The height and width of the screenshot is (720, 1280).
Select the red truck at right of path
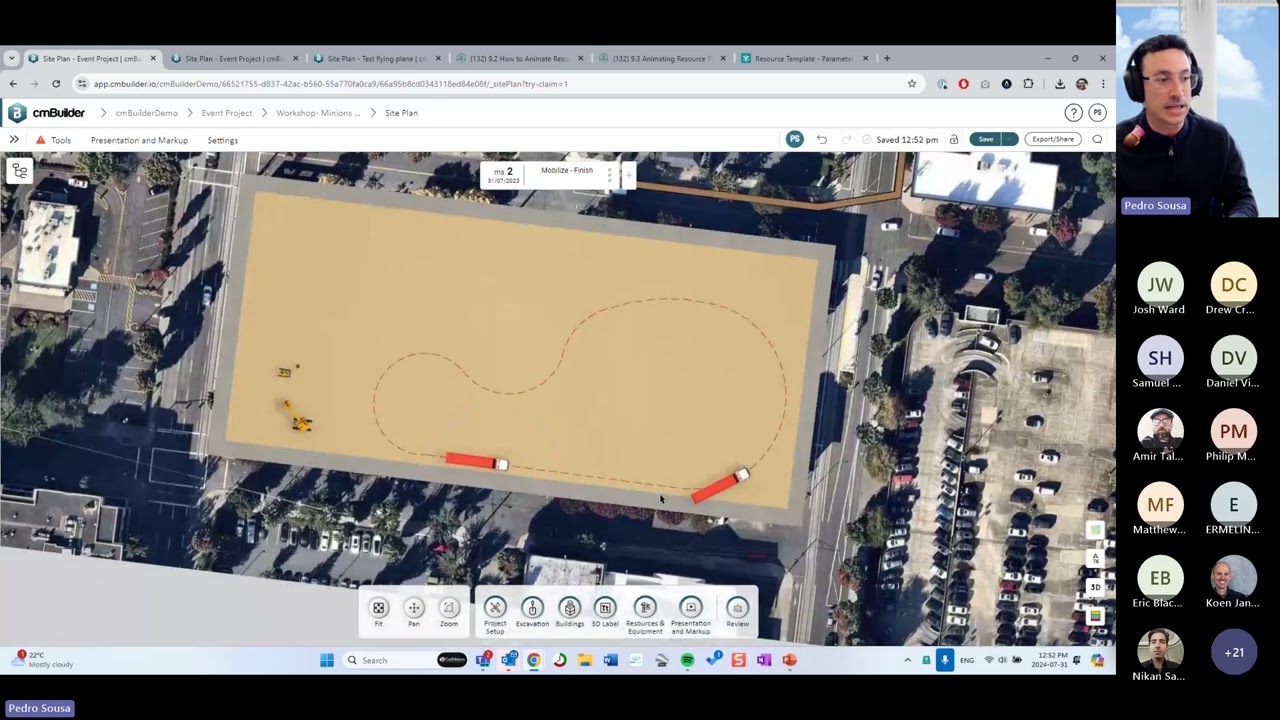719,486
